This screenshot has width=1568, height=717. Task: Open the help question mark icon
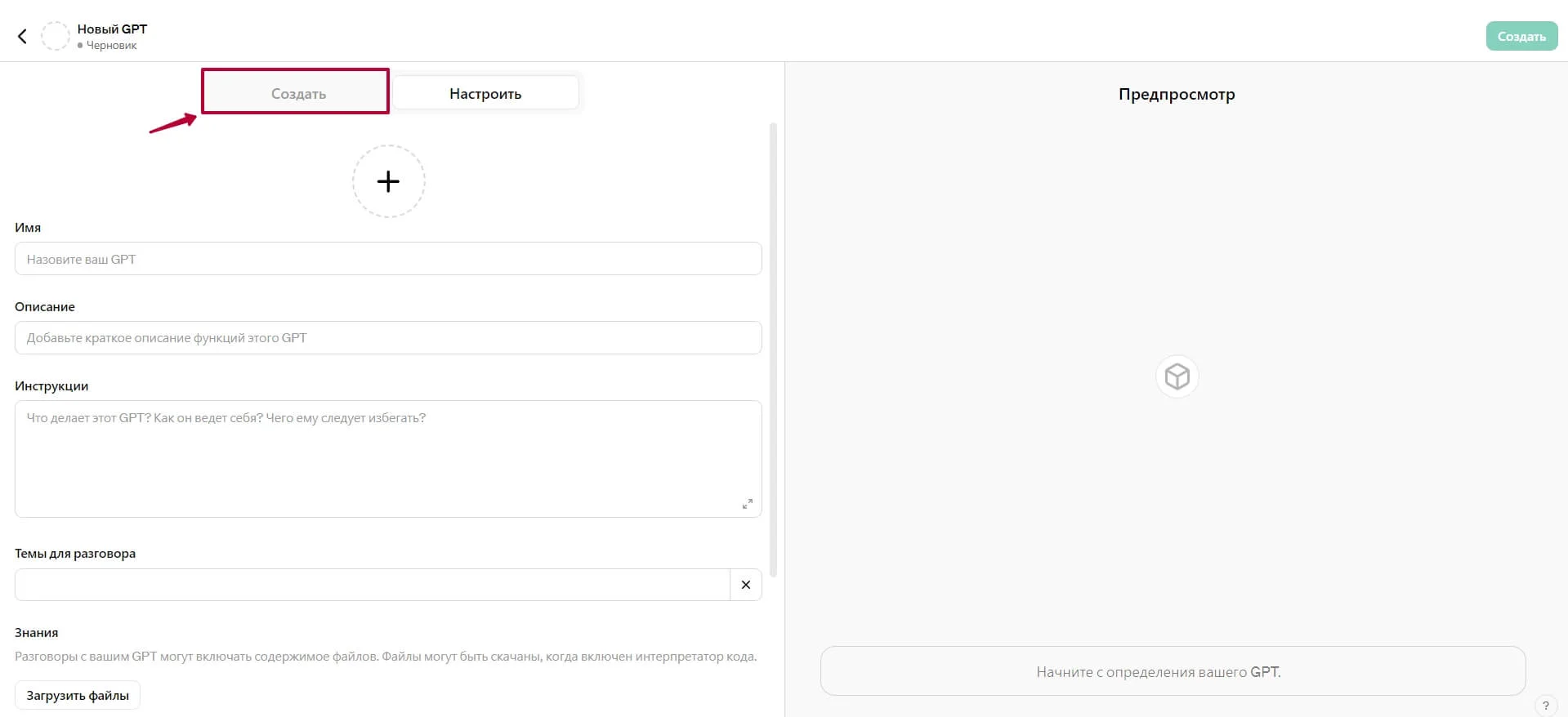point(1545,706)
